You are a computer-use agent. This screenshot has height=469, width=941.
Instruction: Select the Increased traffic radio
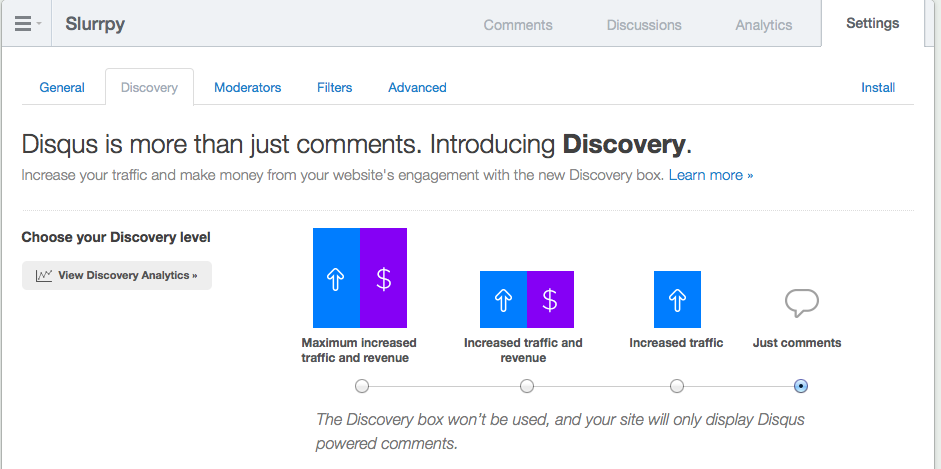coord(677,386)
